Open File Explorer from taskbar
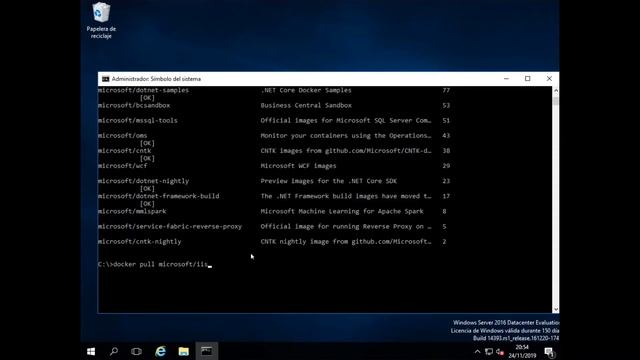 183,351
